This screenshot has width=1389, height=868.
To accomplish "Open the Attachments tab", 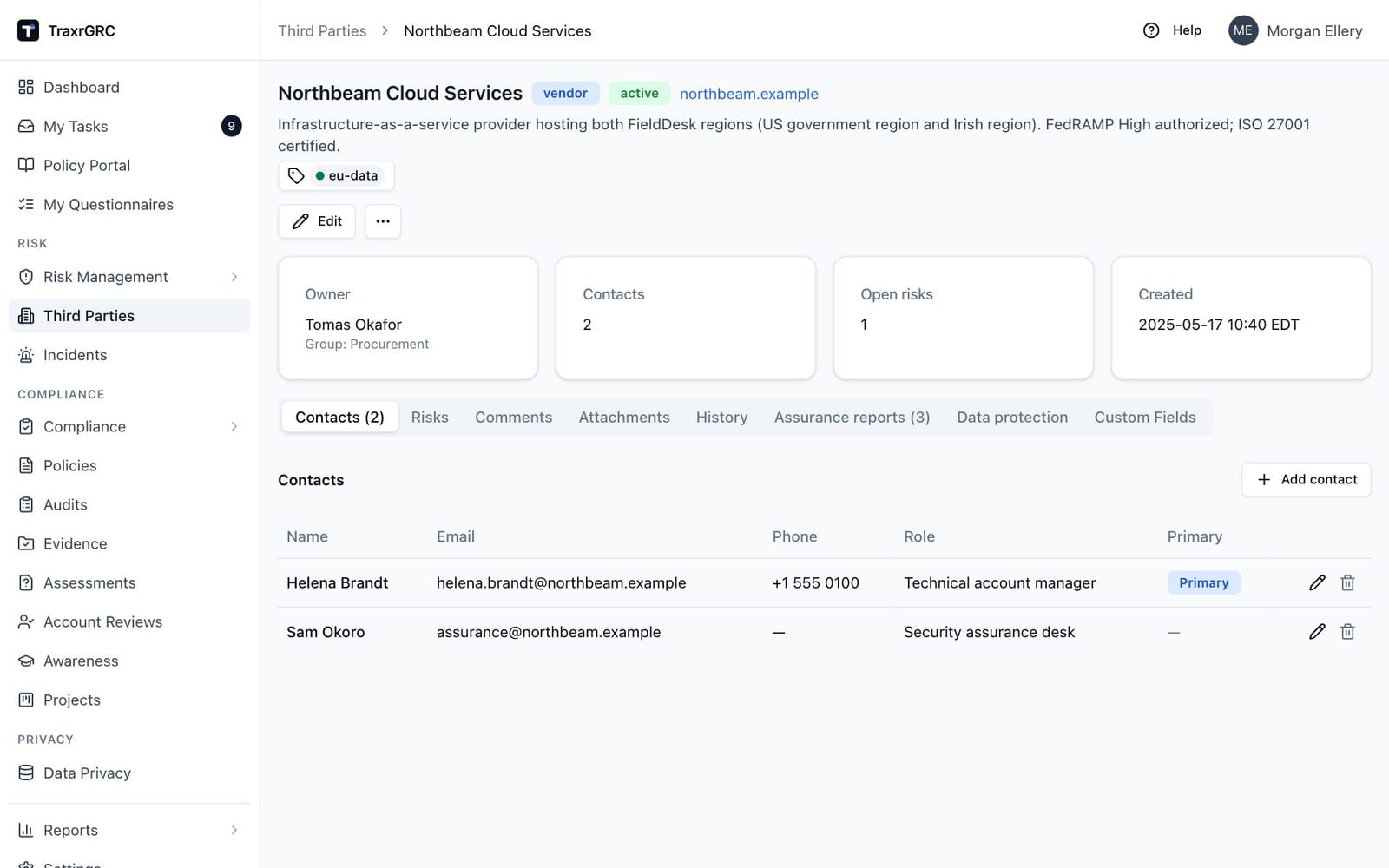I will 624,418.
